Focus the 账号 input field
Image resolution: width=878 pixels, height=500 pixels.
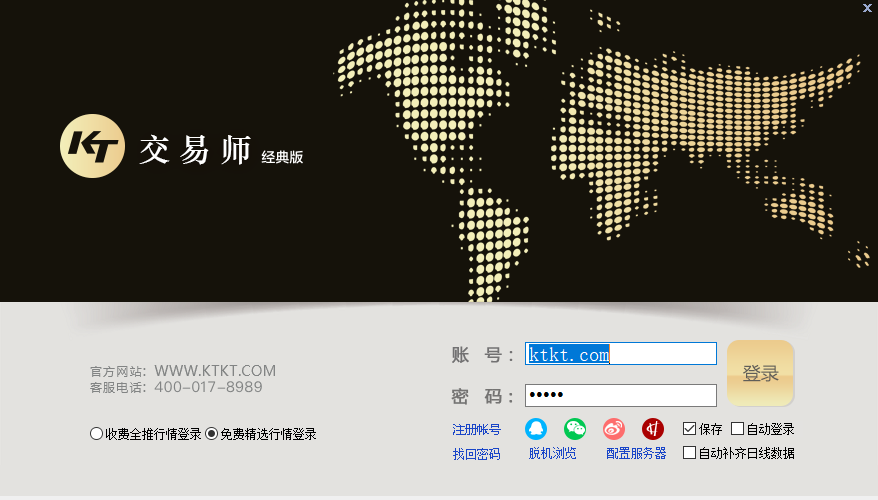tap(620, 354)
